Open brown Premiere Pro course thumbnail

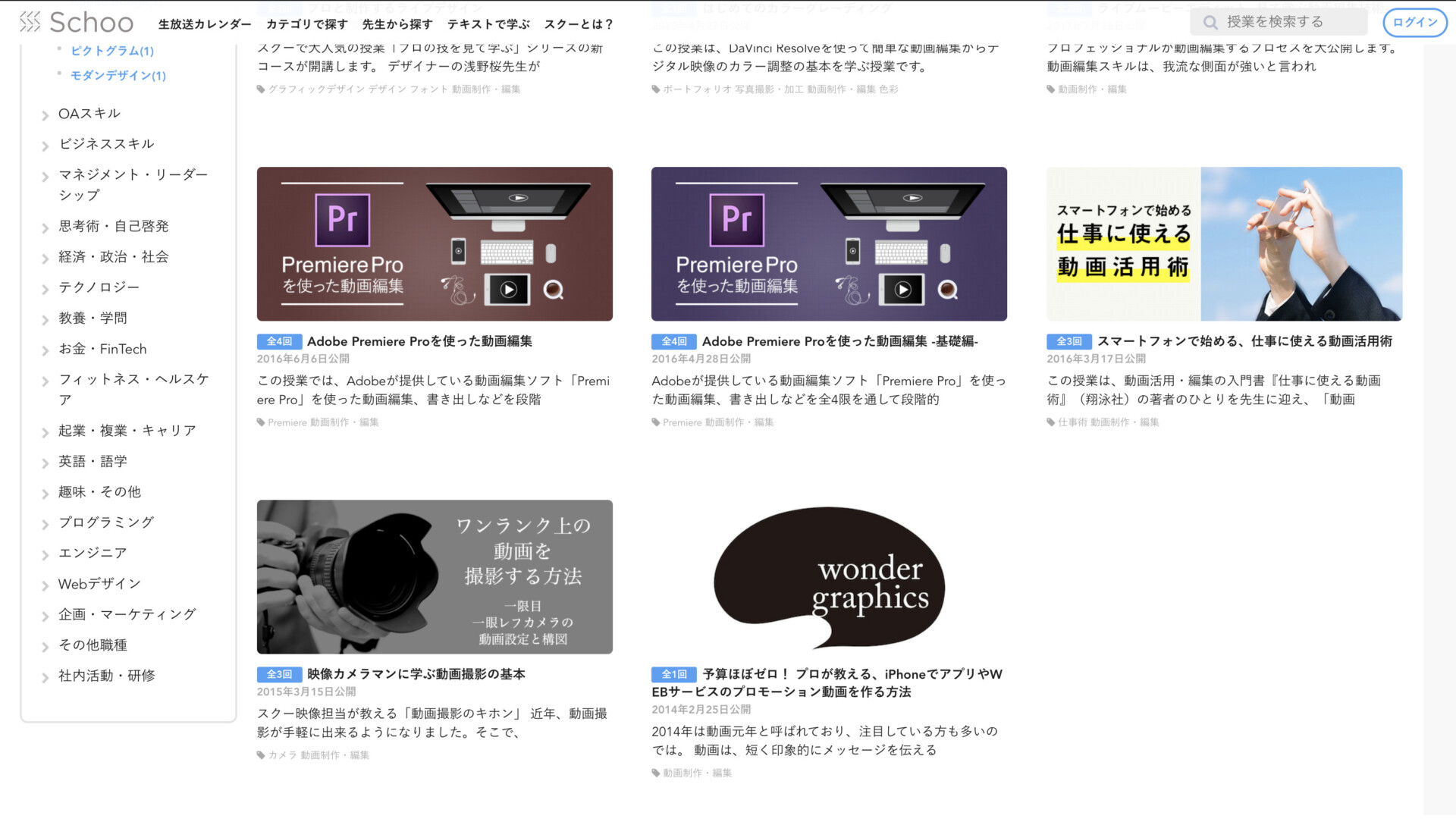[x=435, y=244]
